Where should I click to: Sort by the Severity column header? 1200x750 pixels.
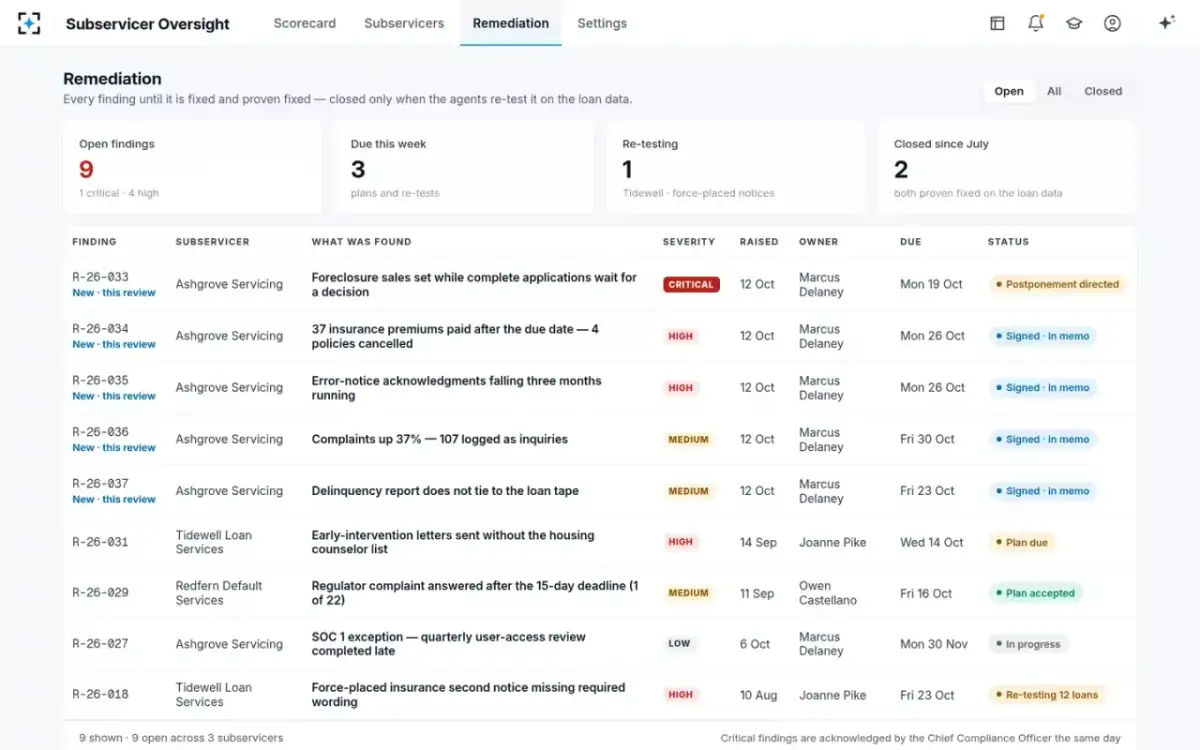tap(689, 242)
